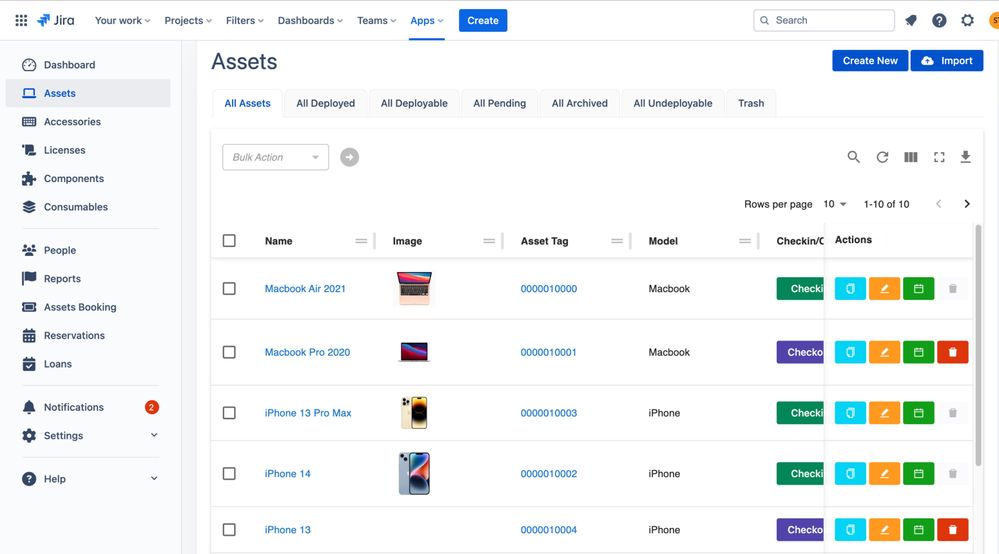Switch to the All Archived tab
The height and width of the screenshot is (554, 999).
(x=580, y=103)
